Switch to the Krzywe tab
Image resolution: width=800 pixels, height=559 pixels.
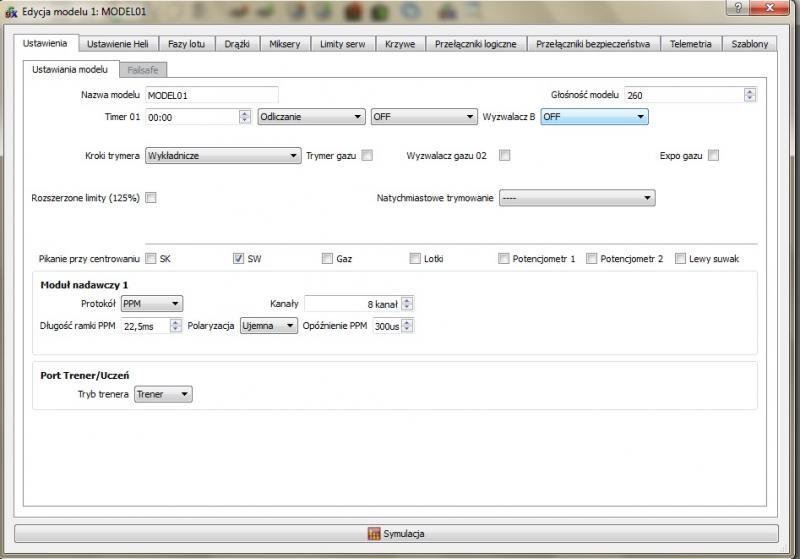tap(400, 44)
